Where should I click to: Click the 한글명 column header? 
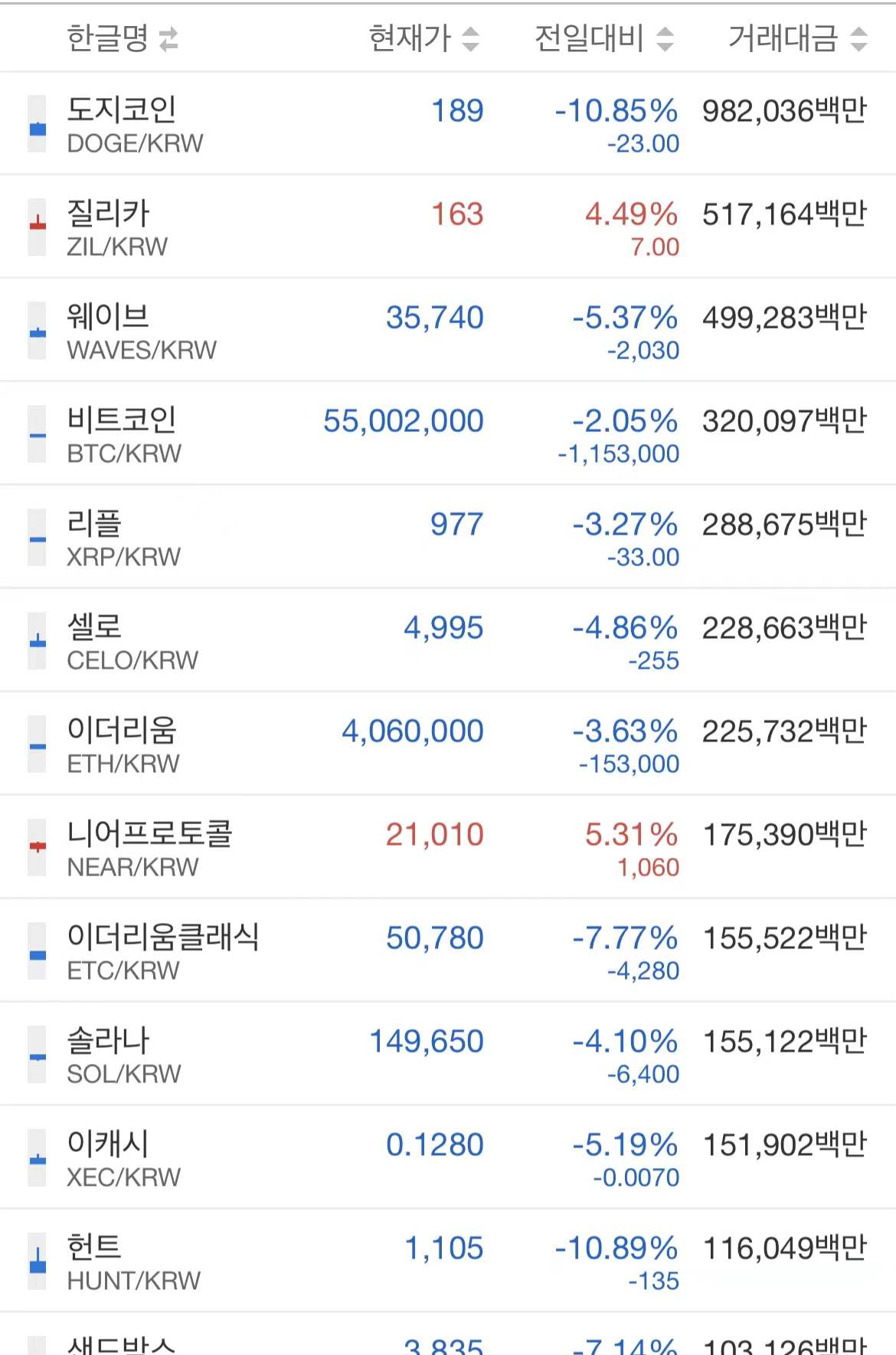[107, 38]
